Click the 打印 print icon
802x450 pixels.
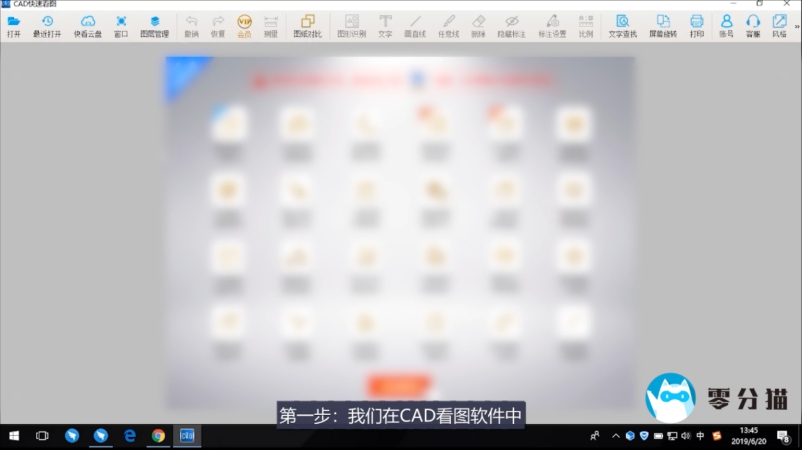click(x=697, y=26)
